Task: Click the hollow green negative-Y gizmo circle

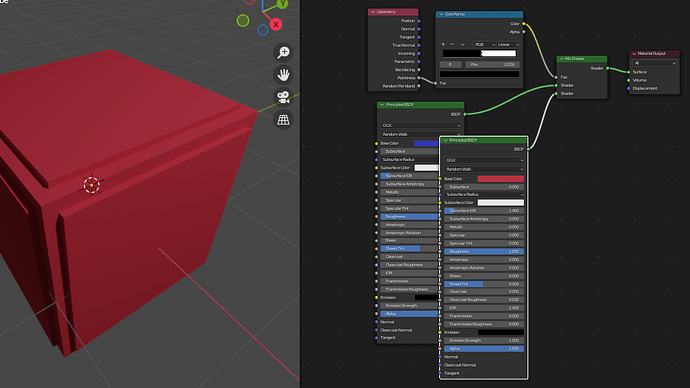Action: click(x=243, y=20)
